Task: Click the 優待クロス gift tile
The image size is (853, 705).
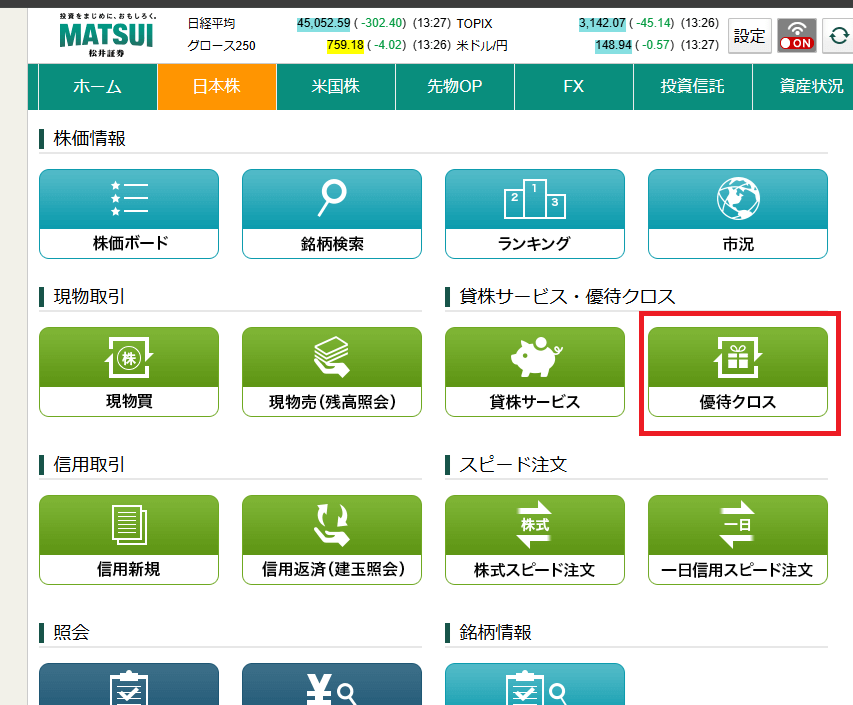Action: click(x=737, y=372)
